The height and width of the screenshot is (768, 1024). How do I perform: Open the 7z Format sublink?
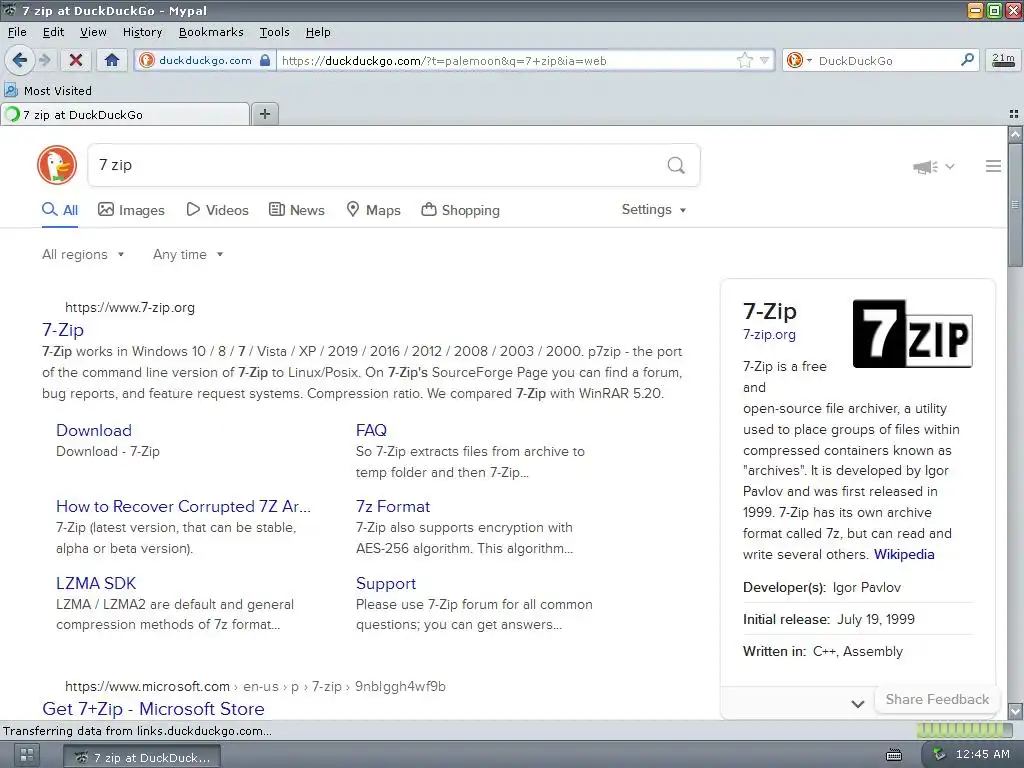click(x=392, y=507)
